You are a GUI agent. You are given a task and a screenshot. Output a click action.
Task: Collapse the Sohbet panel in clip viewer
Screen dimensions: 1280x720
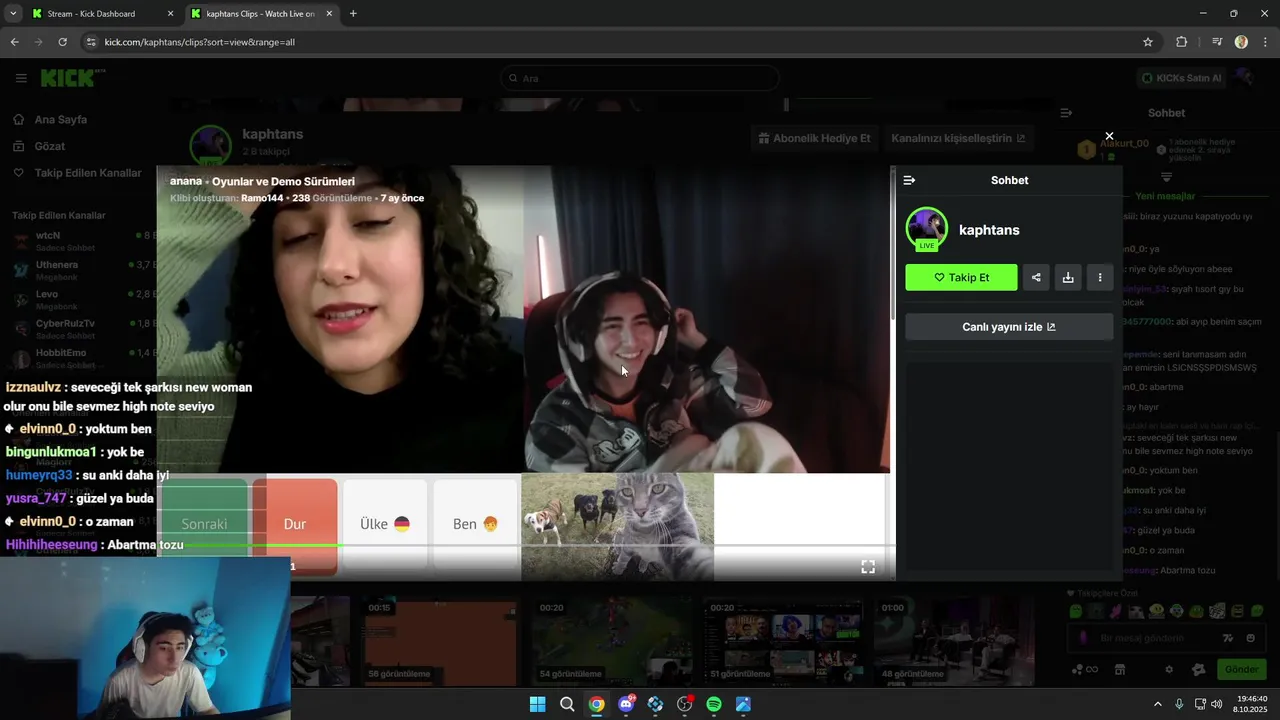(x=909, y=180)
